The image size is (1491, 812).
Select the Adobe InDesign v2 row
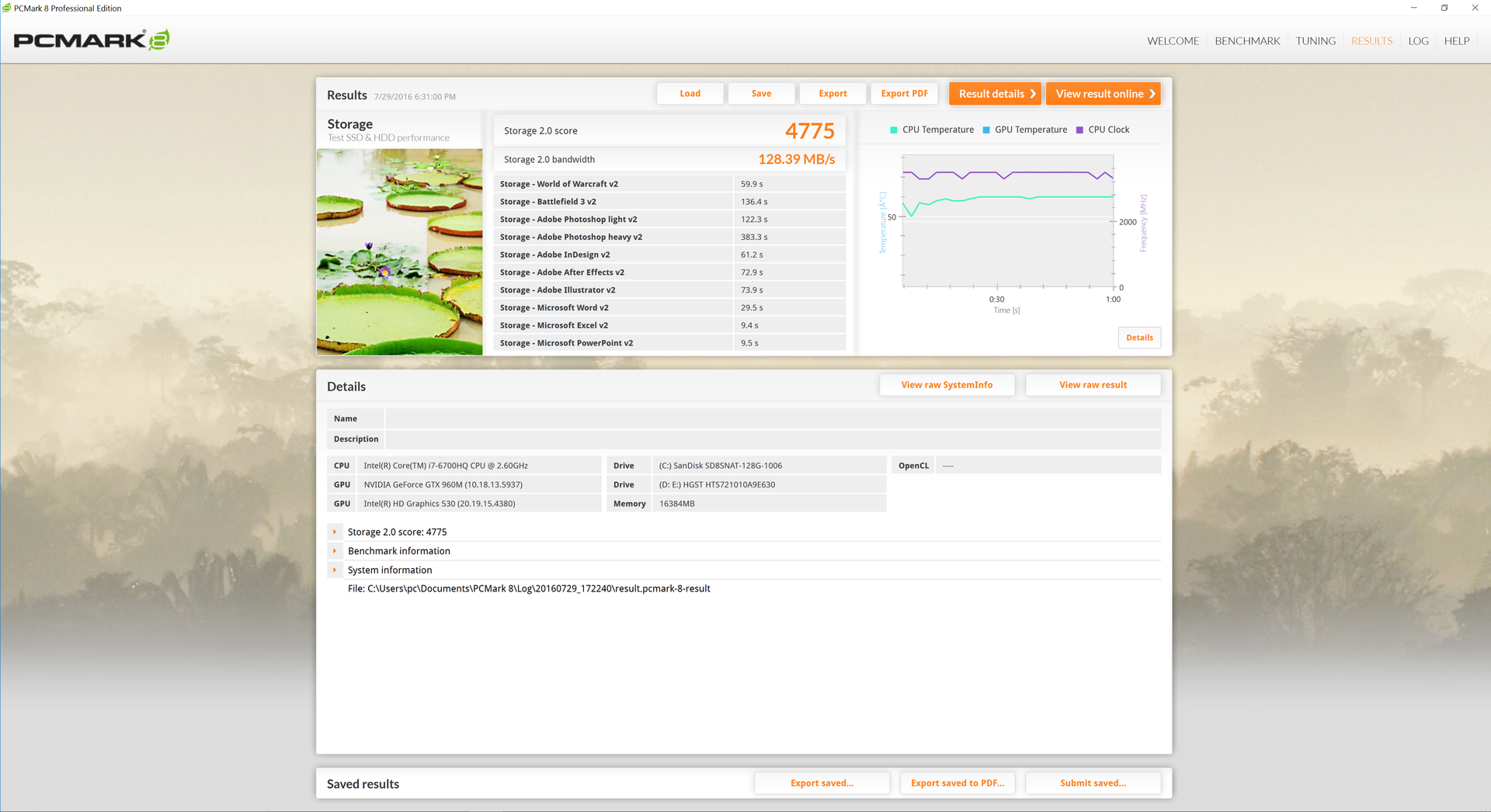[669, 255]
